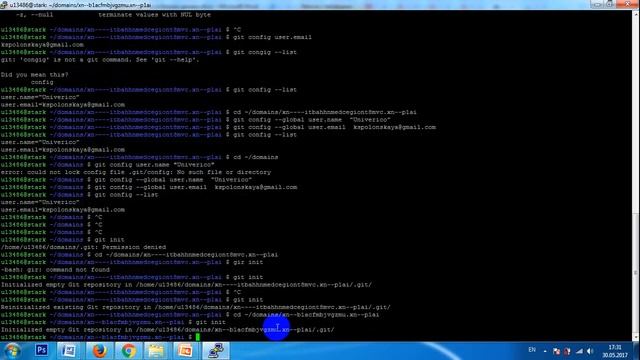640x360 pixels.
Task: Click "-bash: gir: command not found" line
Action: (x=55, y=270)
